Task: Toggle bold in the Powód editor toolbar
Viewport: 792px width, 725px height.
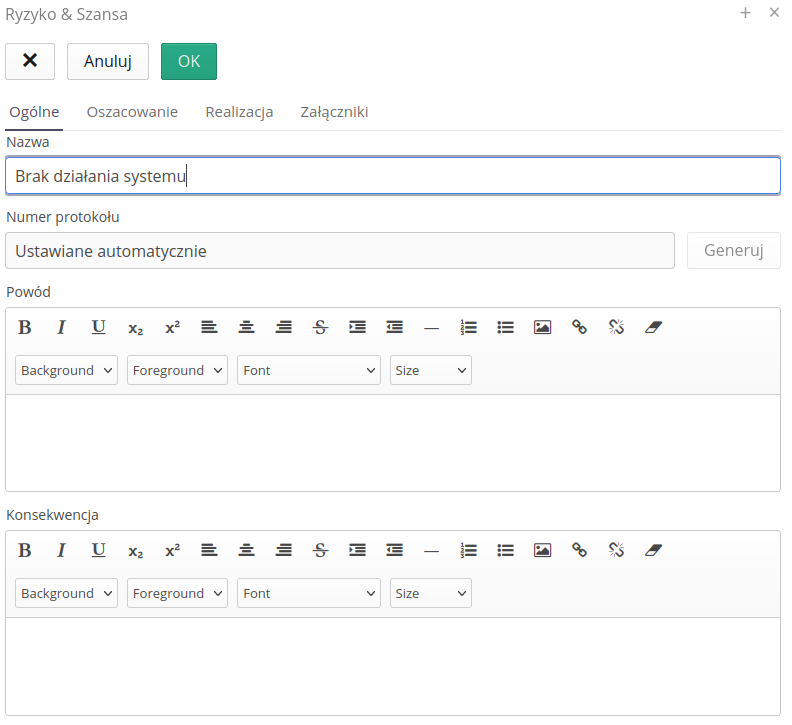Action: click(25, 327)
